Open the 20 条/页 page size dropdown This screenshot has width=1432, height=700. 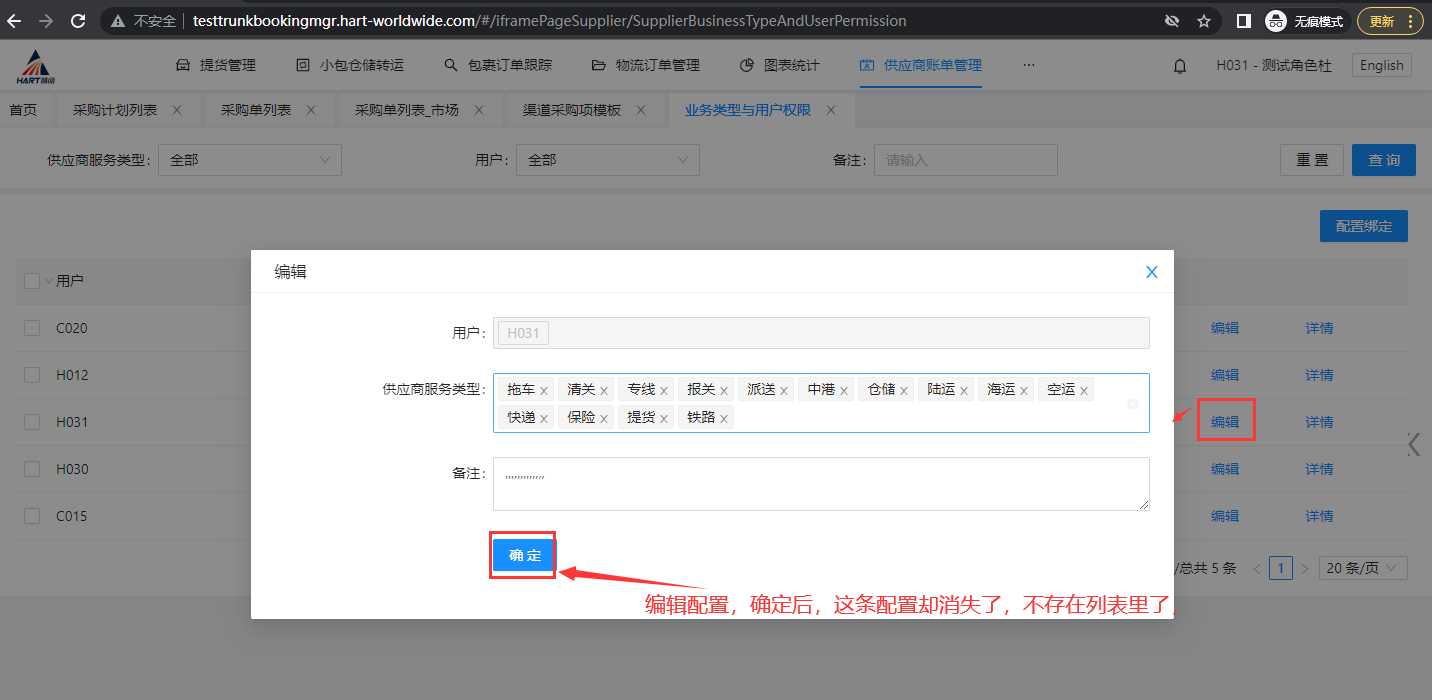(1362, 568)
